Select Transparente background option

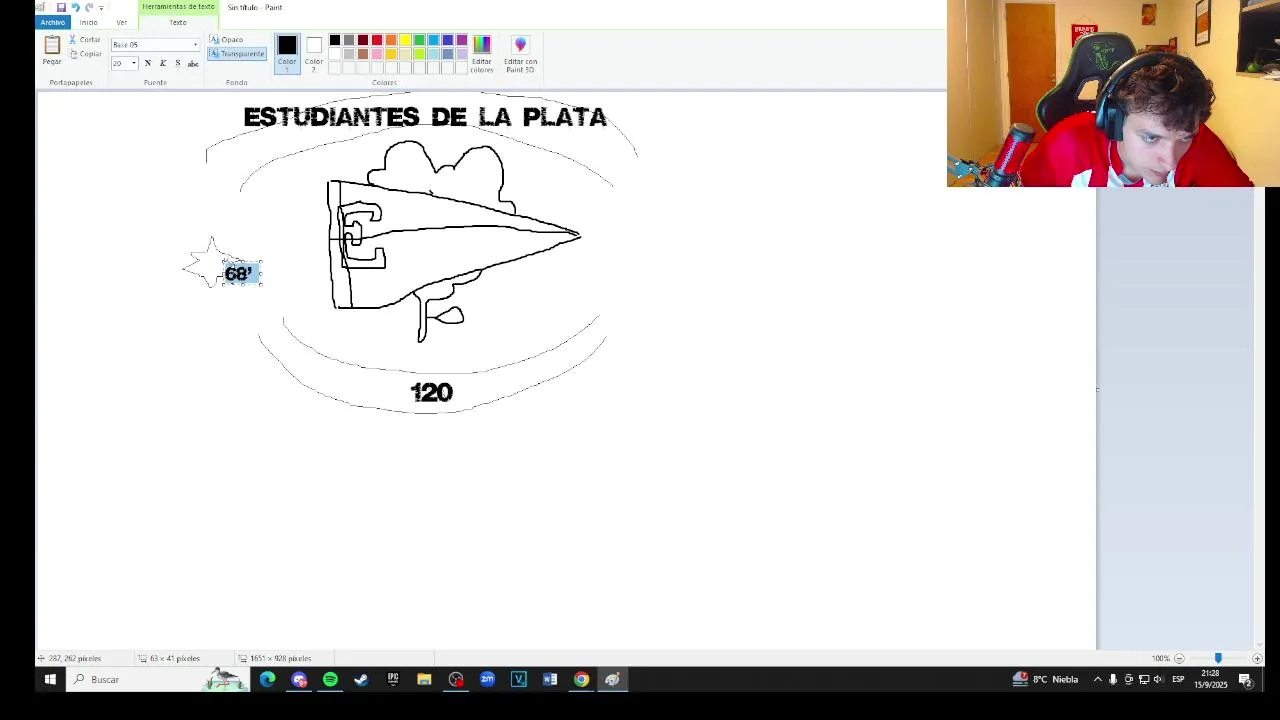(x=237, y=54)
